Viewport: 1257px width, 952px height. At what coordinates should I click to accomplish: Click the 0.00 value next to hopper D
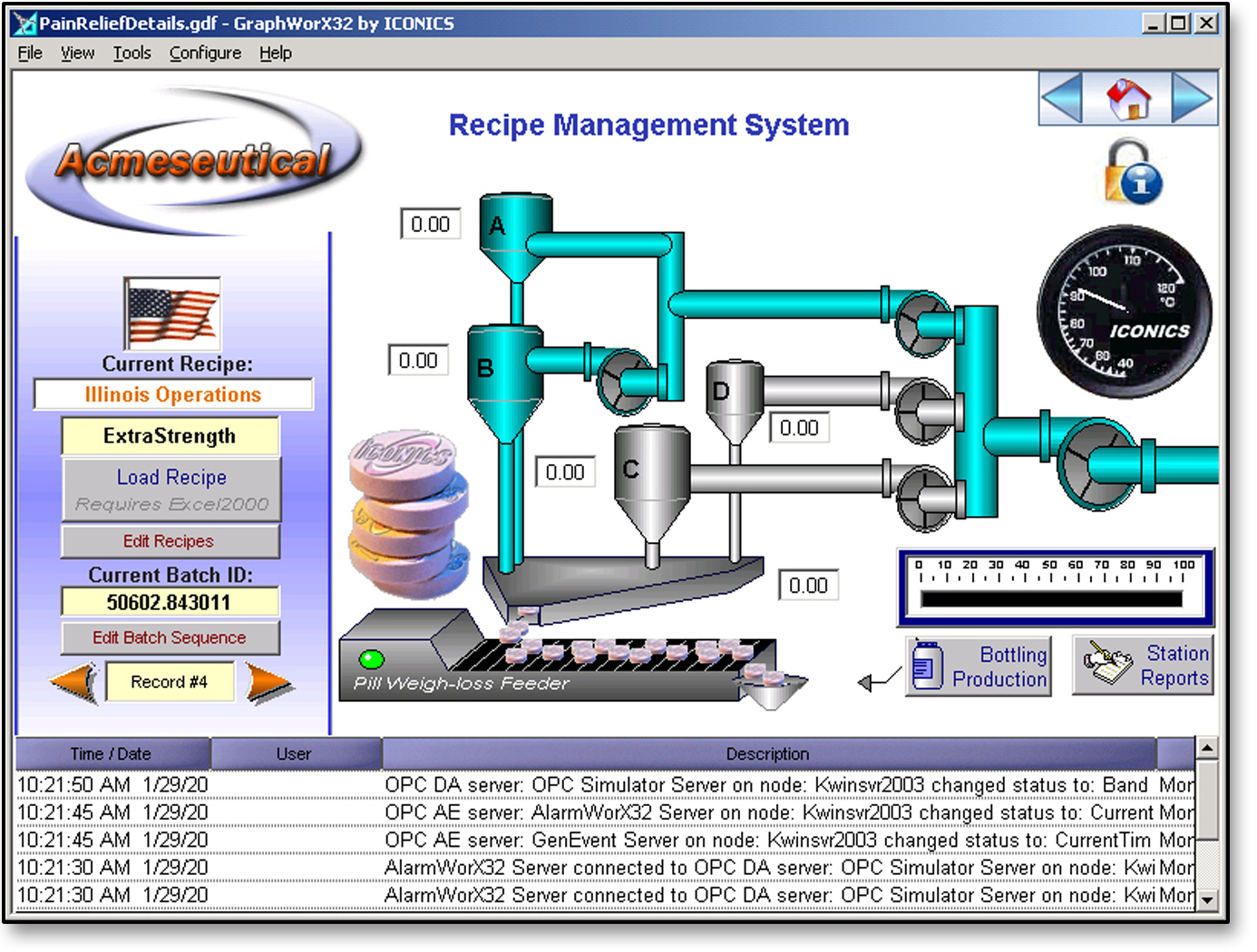(x=799, y=427)
